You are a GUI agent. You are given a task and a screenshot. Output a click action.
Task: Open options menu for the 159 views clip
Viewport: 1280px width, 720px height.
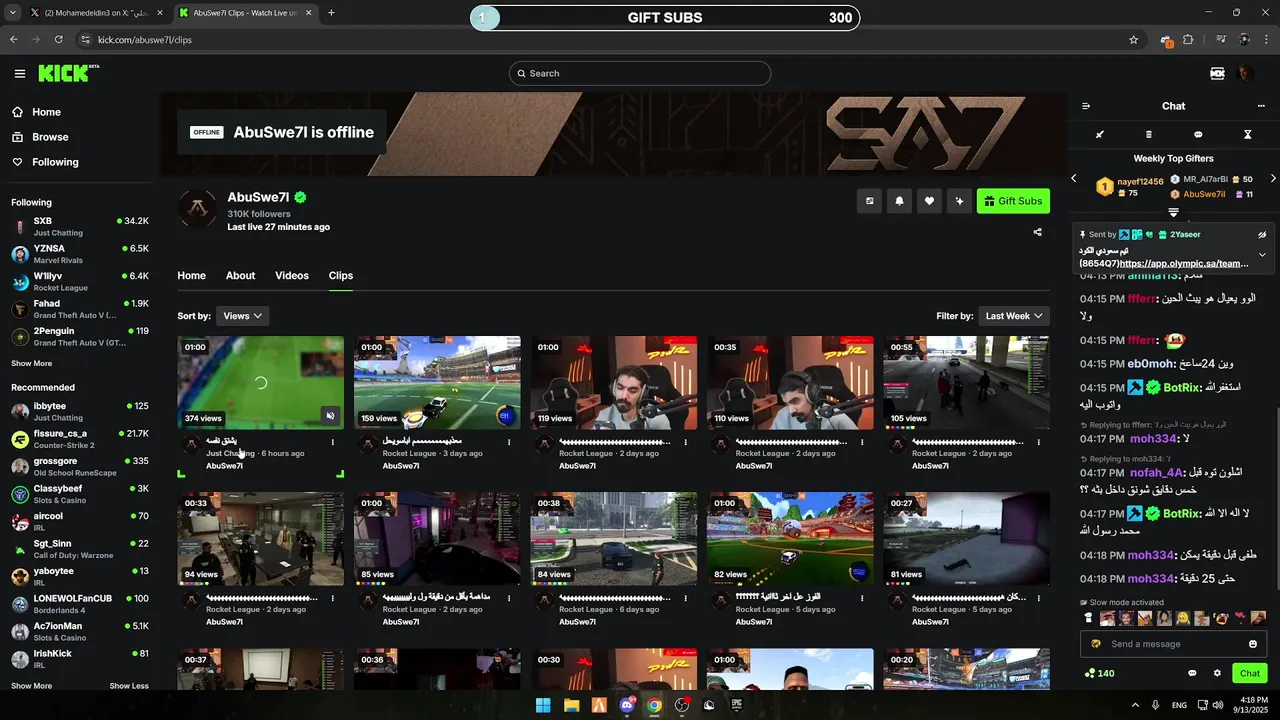tap(509, 442)
